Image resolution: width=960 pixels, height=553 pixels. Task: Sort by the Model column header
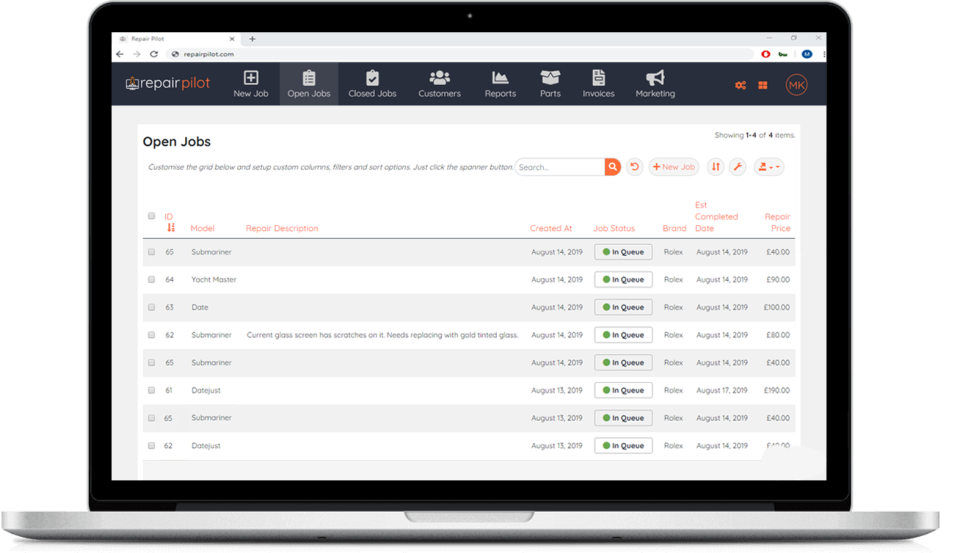click(202, 228)
